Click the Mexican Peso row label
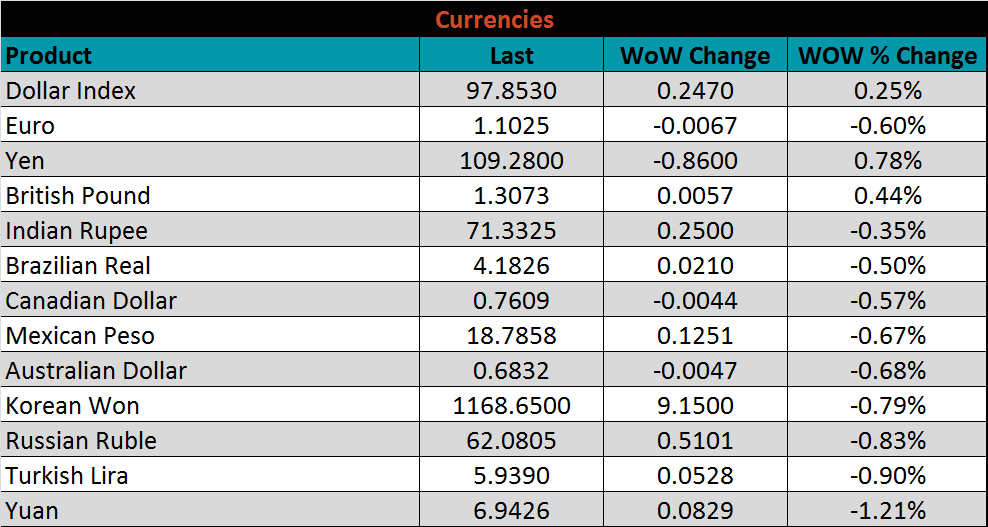Image resolution: width=988 pixels, height=527 pixels. coord(80,336)
